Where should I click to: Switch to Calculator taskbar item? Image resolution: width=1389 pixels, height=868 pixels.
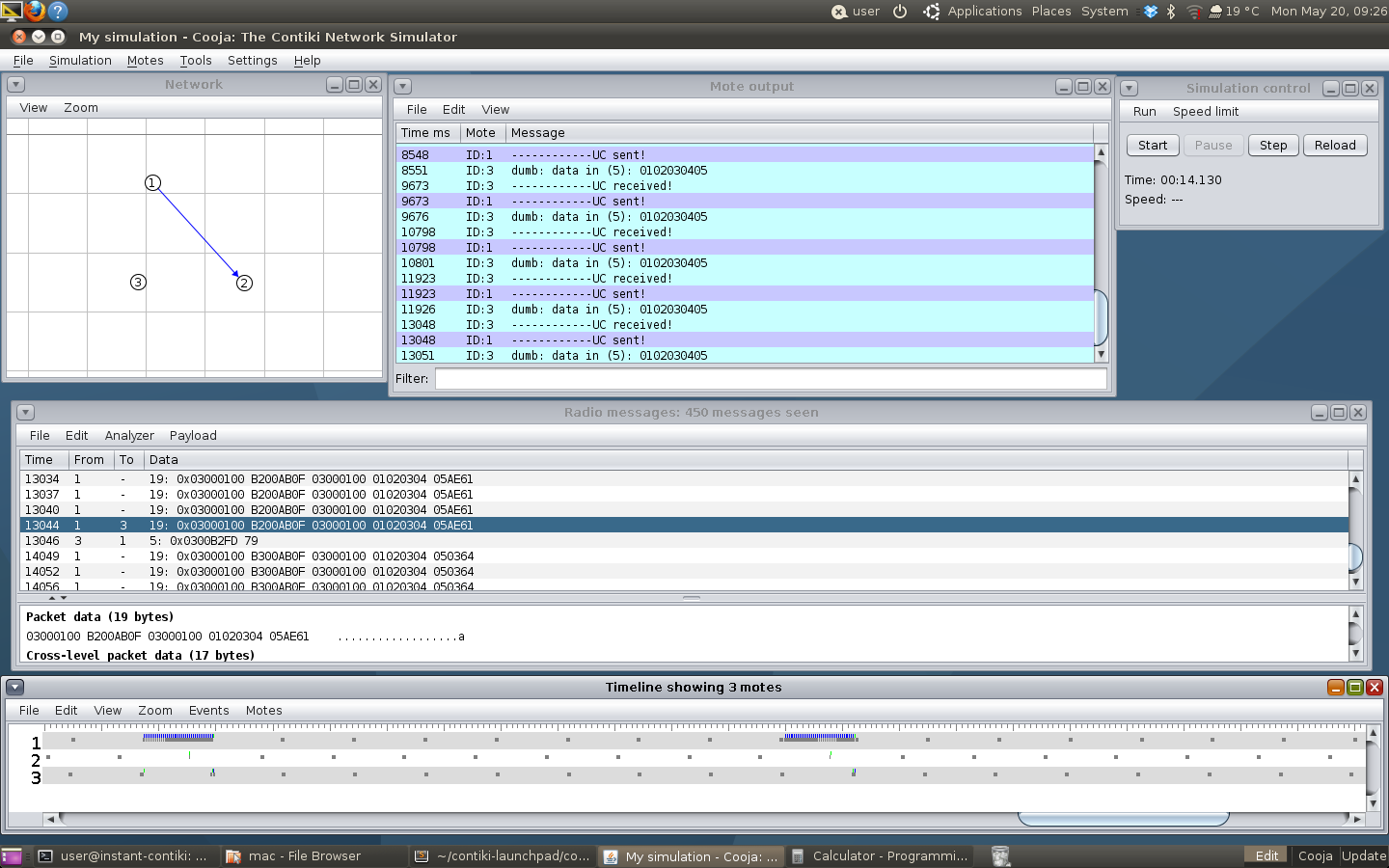881,855
